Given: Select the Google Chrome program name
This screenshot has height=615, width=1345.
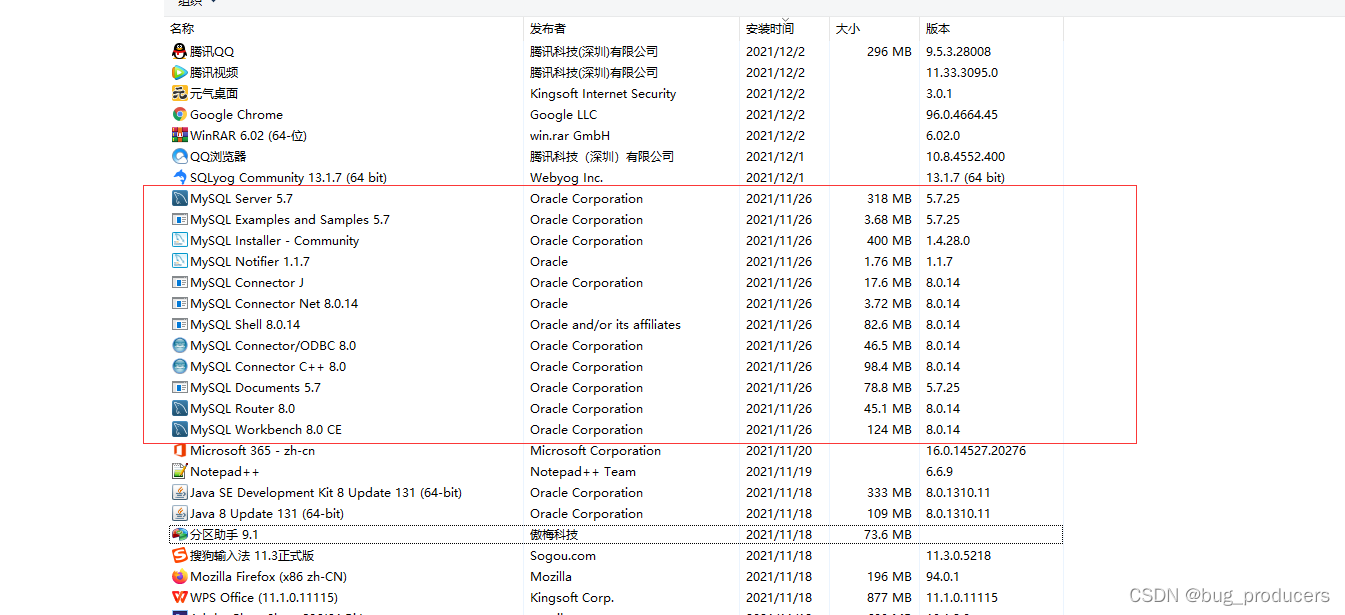Looking at the screenshot, I should click(236, 114).
